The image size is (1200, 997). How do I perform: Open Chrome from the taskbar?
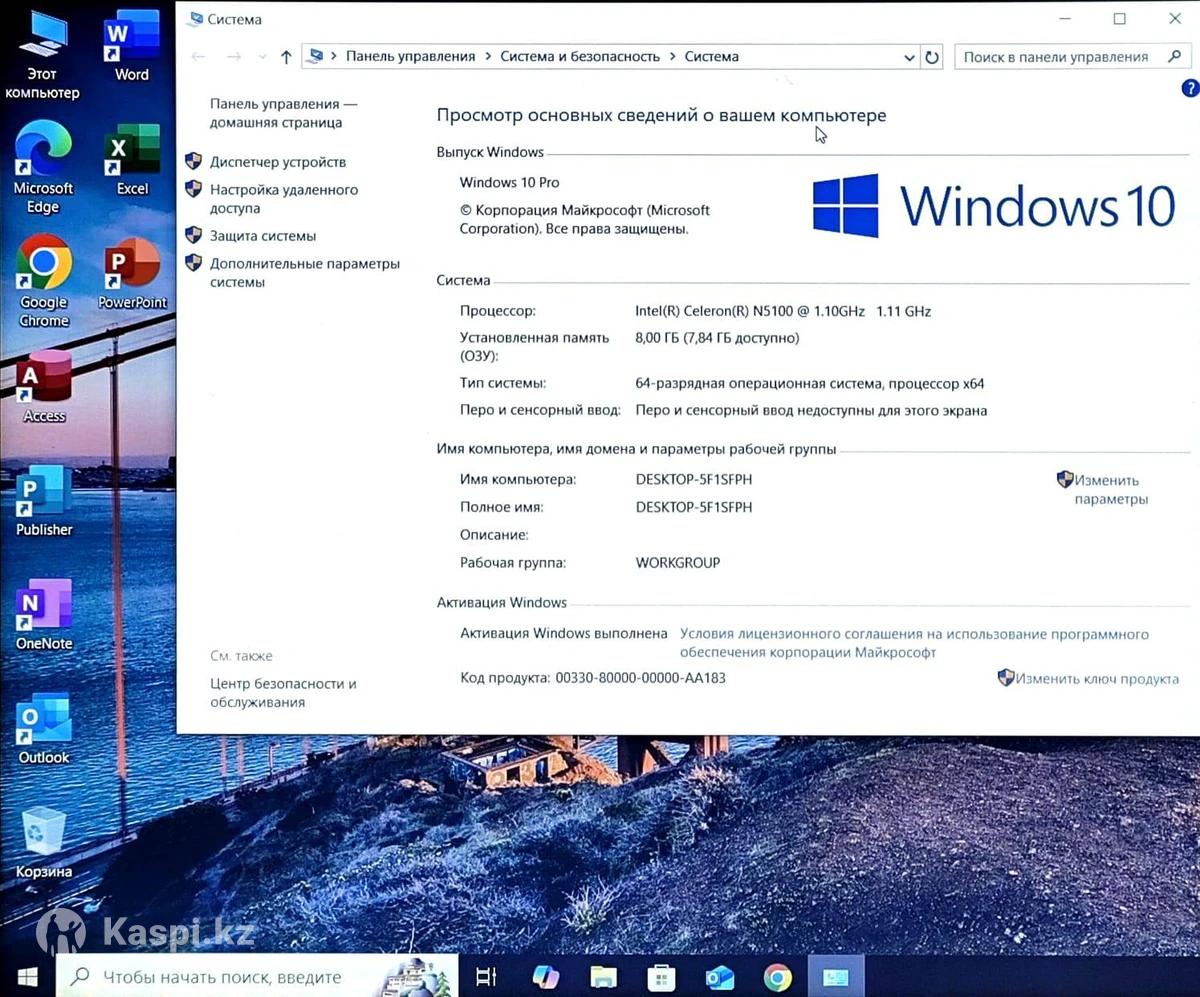tap(777, 977)
